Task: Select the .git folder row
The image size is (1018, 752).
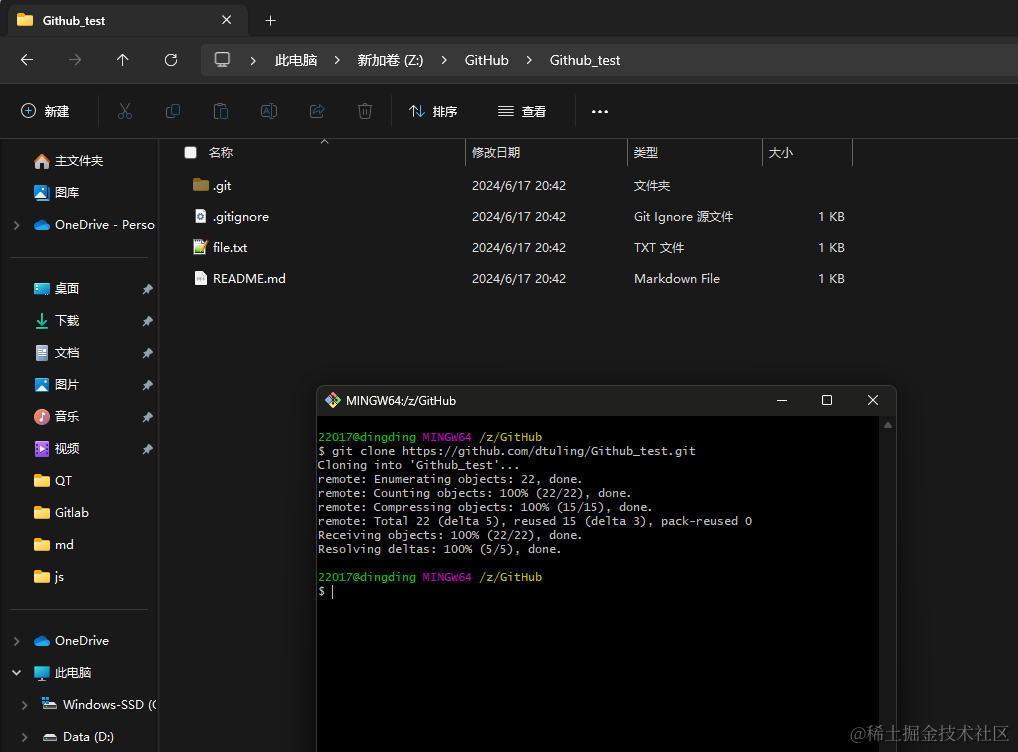Action: pyautogui.click(x=517, y=186)
